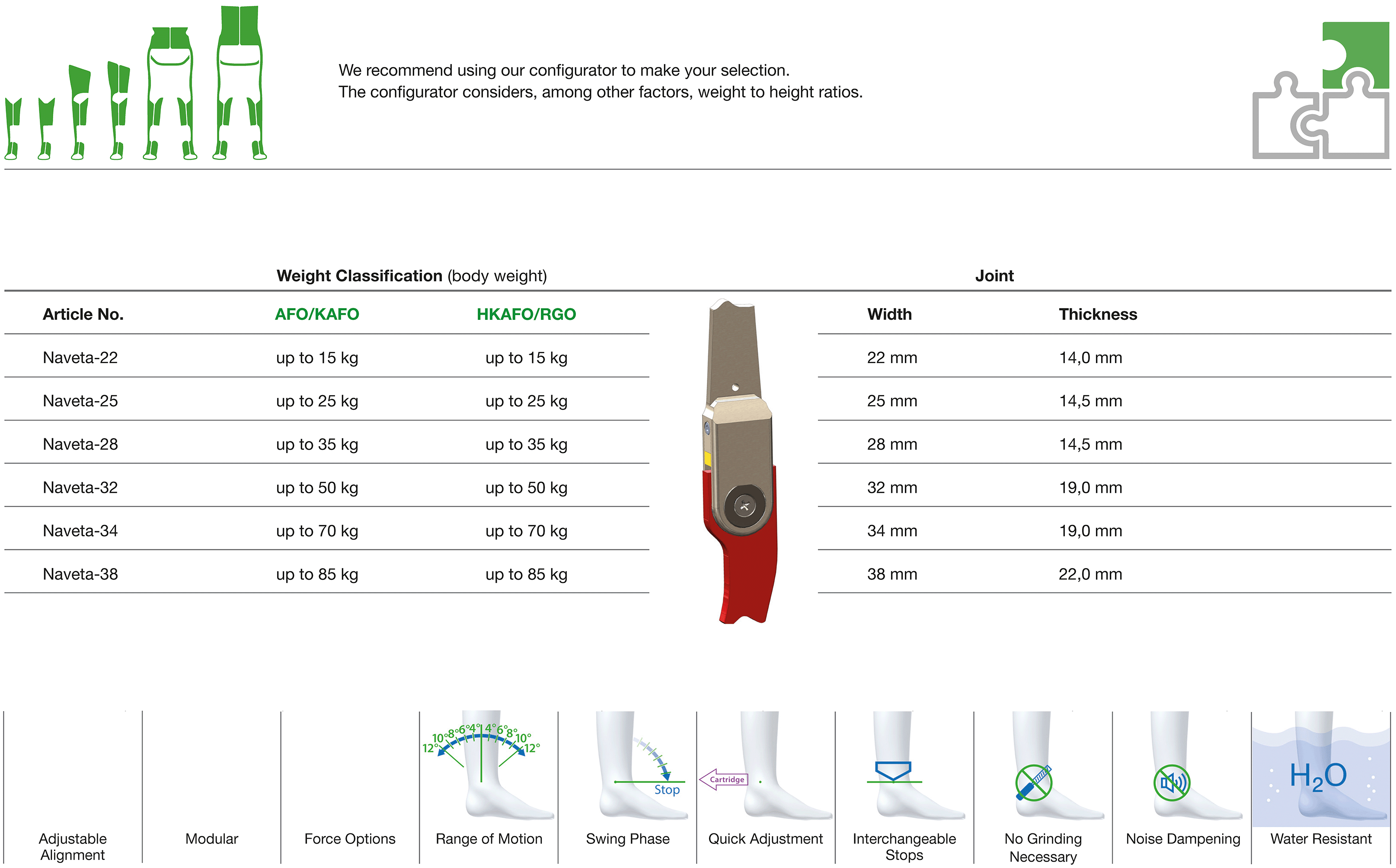Click the Range of Motion ankle icon
This screenshot has height=868, width=1396.
(x=489, y=765)
